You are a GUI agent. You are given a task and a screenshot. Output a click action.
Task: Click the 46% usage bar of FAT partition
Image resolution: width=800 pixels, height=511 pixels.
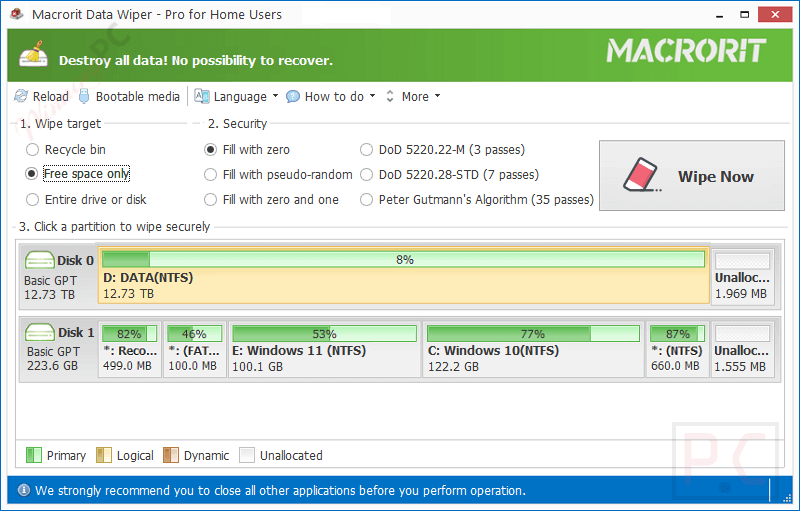(194, 334)
